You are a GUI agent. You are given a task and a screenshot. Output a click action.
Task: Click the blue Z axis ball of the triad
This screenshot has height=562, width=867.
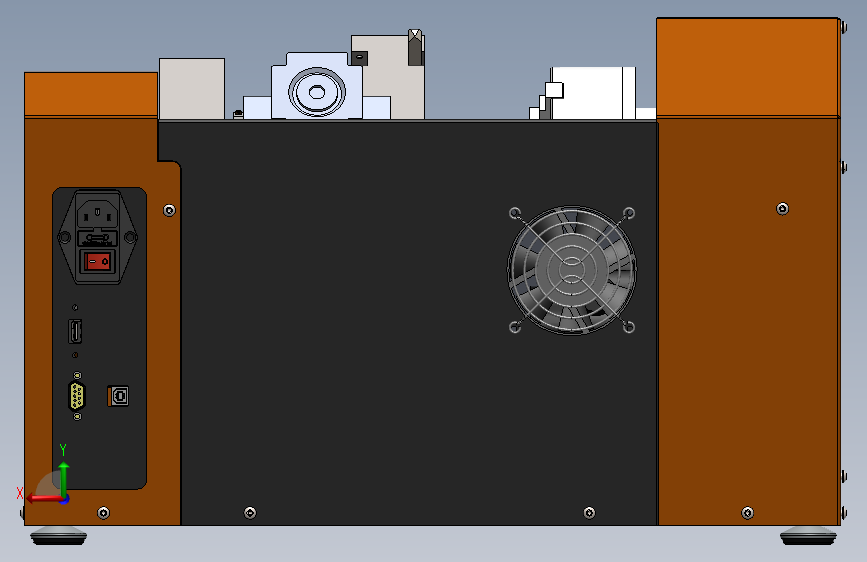(65, 499)
